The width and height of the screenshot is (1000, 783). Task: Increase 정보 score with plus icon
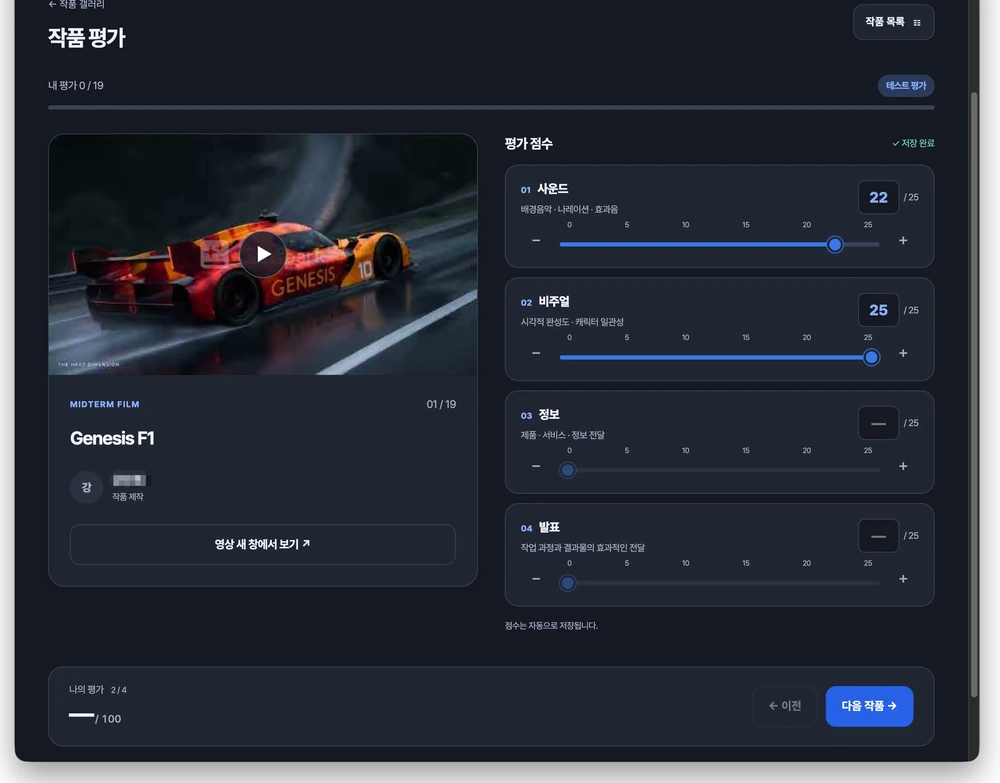click(x=903, y=466)
